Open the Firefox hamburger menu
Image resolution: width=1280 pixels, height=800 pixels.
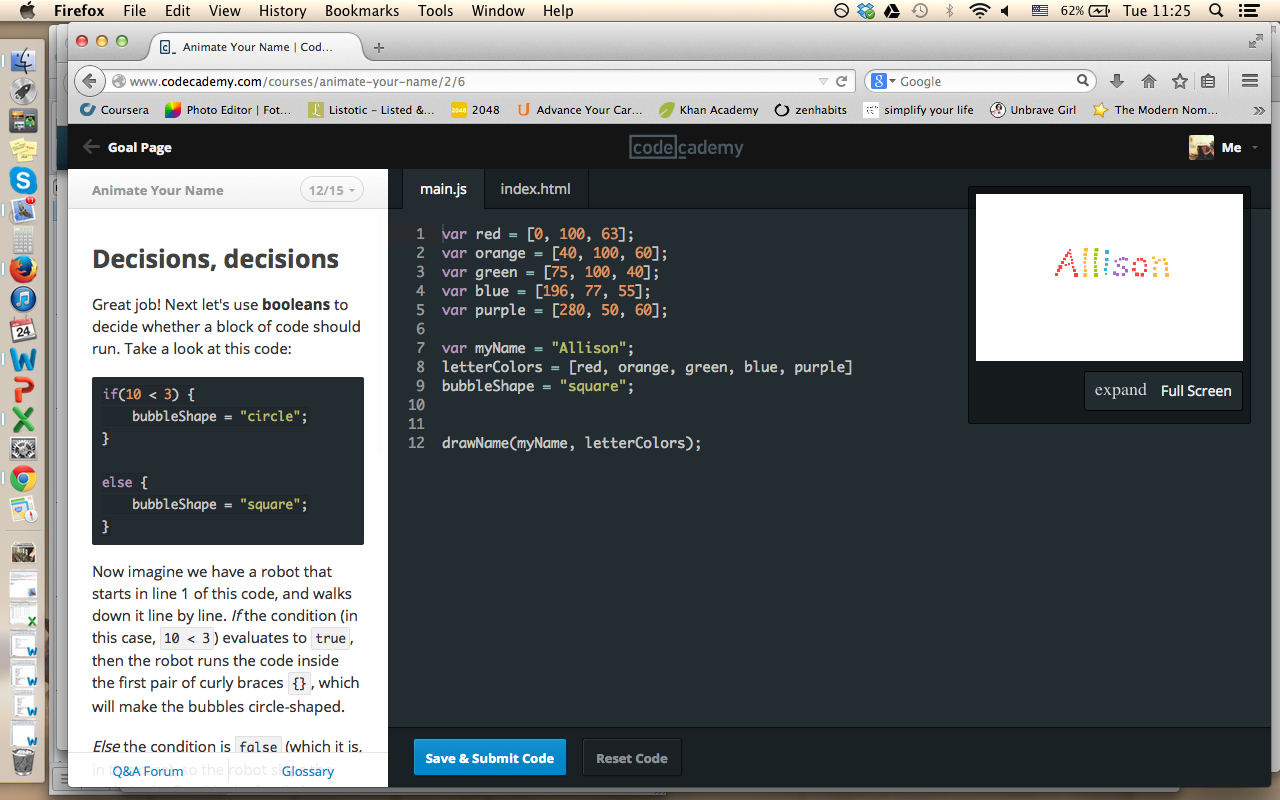[x=1249, y=81]
